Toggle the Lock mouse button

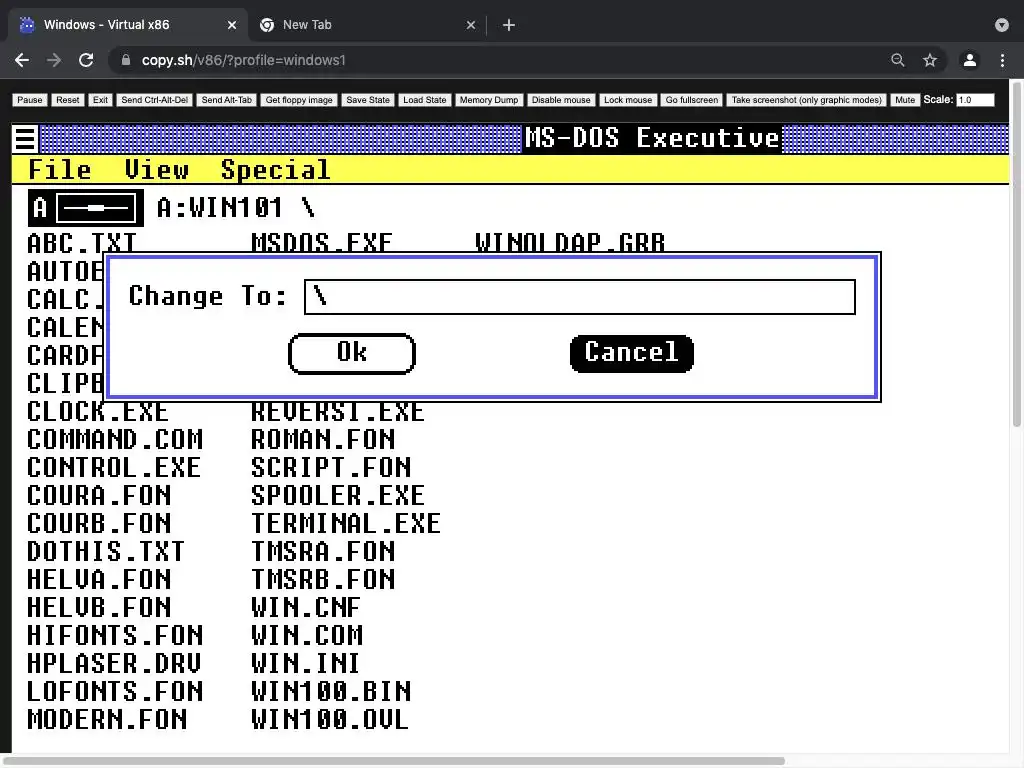click(628, 100)
